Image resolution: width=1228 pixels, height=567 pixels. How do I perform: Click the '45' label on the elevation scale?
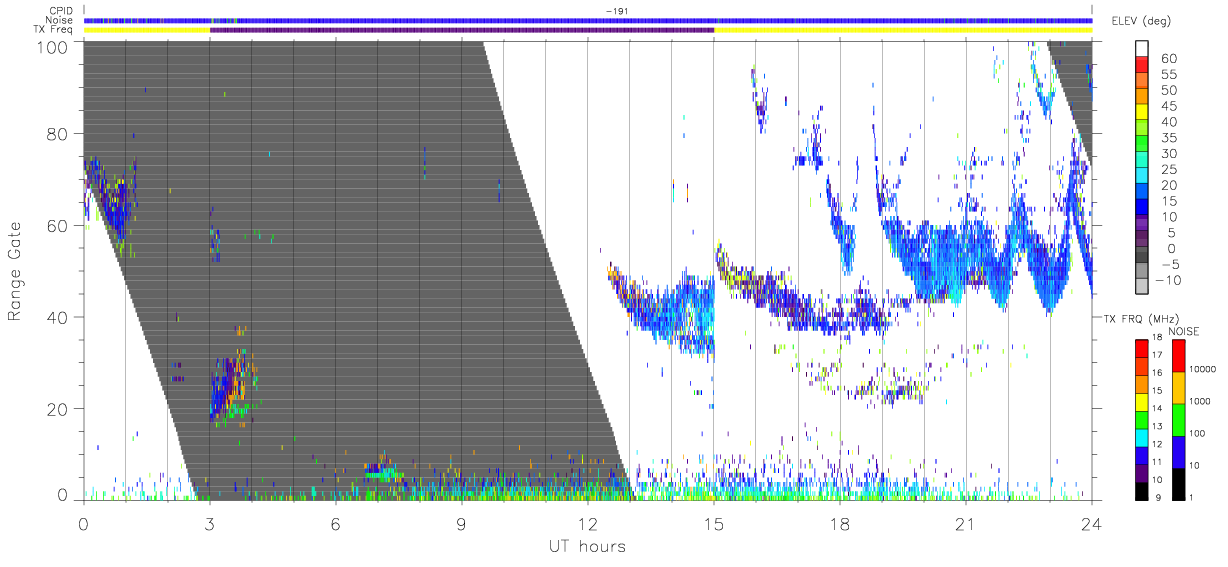pyautogui.click(x=1168, y=106)
